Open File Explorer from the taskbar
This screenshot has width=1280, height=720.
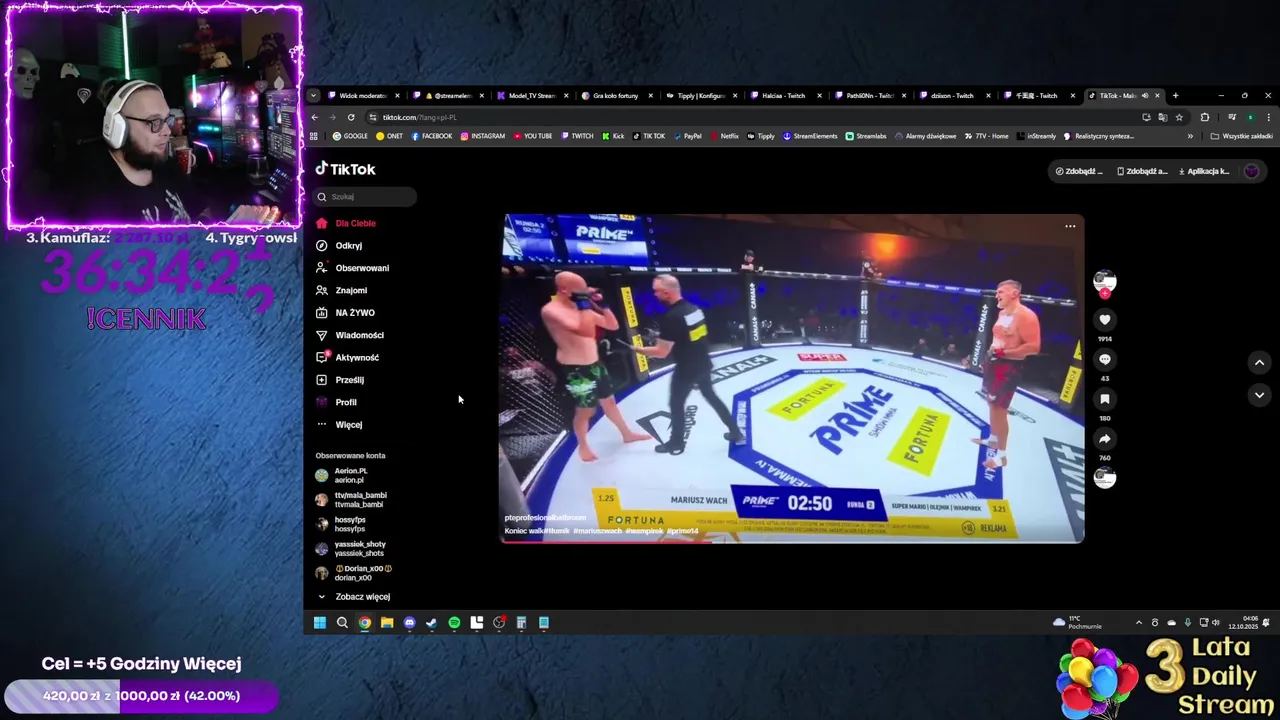click(387, 623)
